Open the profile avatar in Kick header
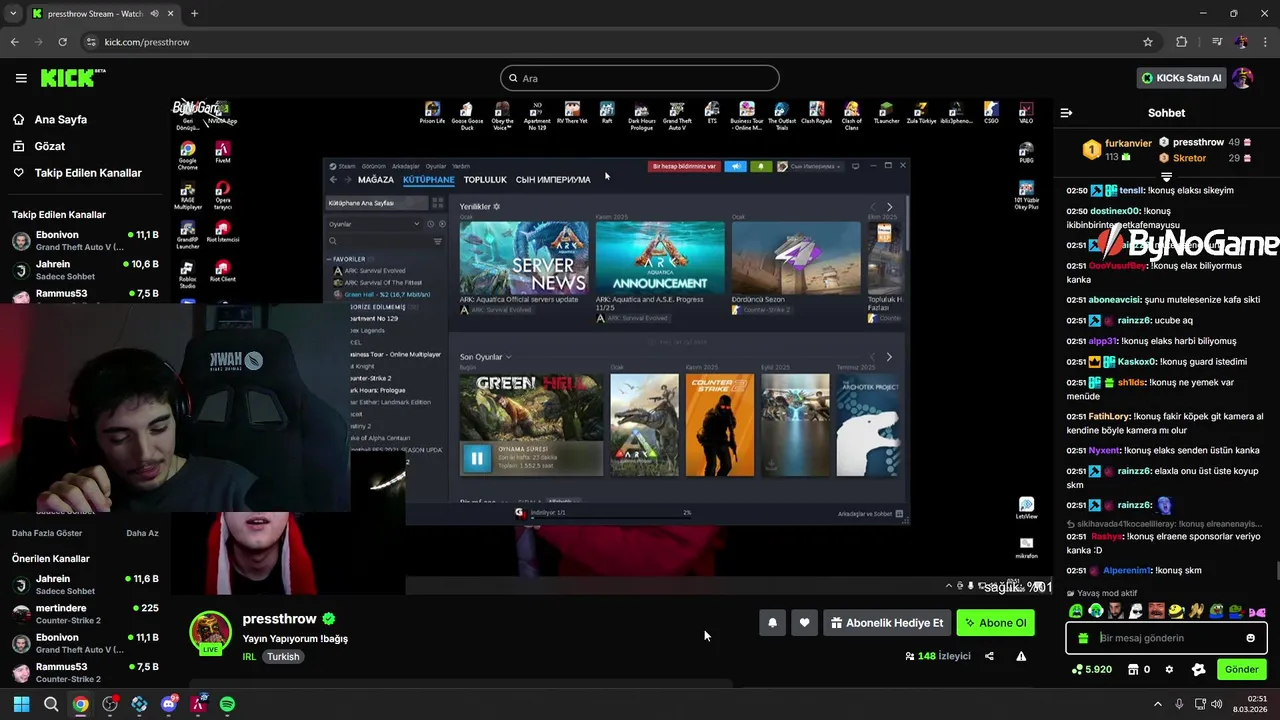 [1242, 78]
